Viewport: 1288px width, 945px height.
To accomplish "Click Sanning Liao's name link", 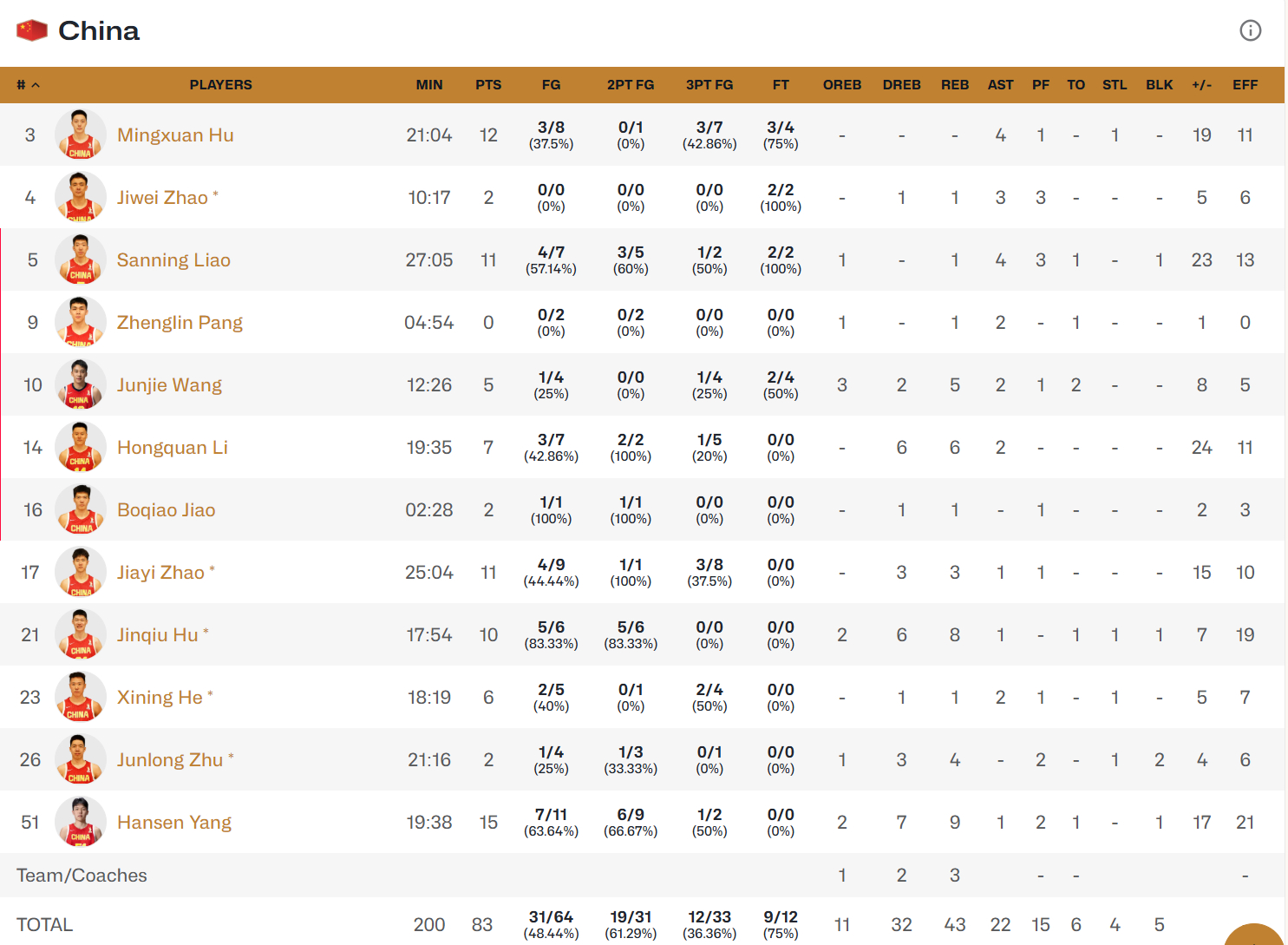I will point(173,260).
